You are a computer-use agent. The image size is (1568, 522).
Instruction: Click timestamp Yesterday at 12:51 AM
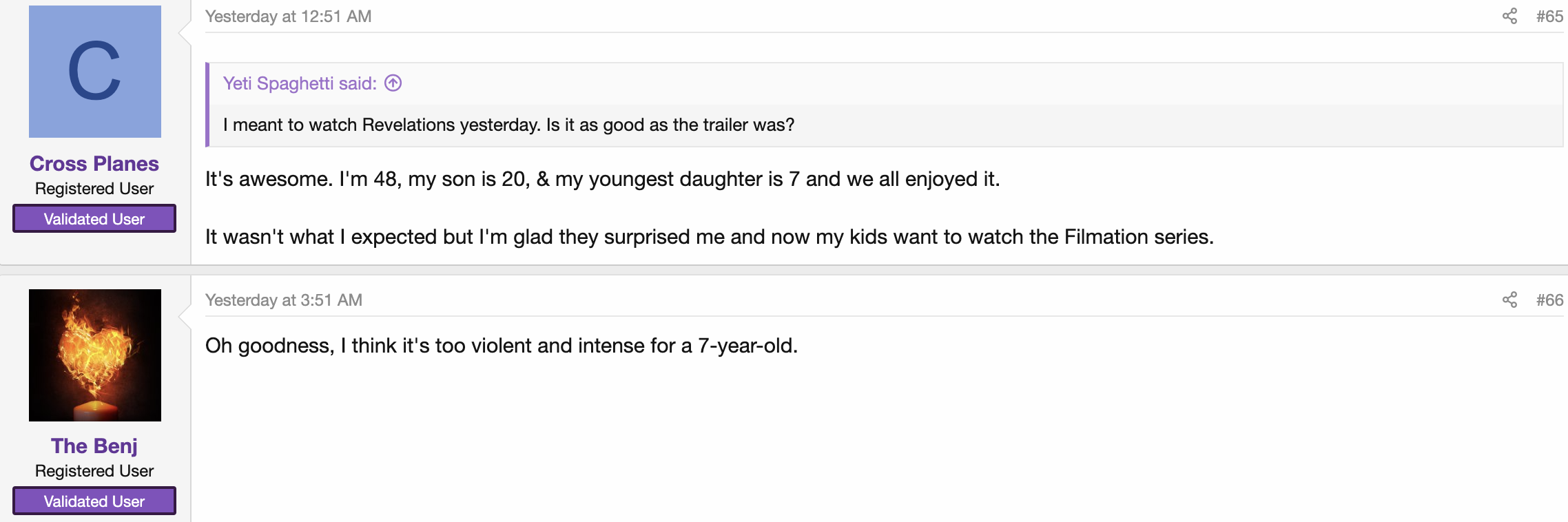coord(289,17)
